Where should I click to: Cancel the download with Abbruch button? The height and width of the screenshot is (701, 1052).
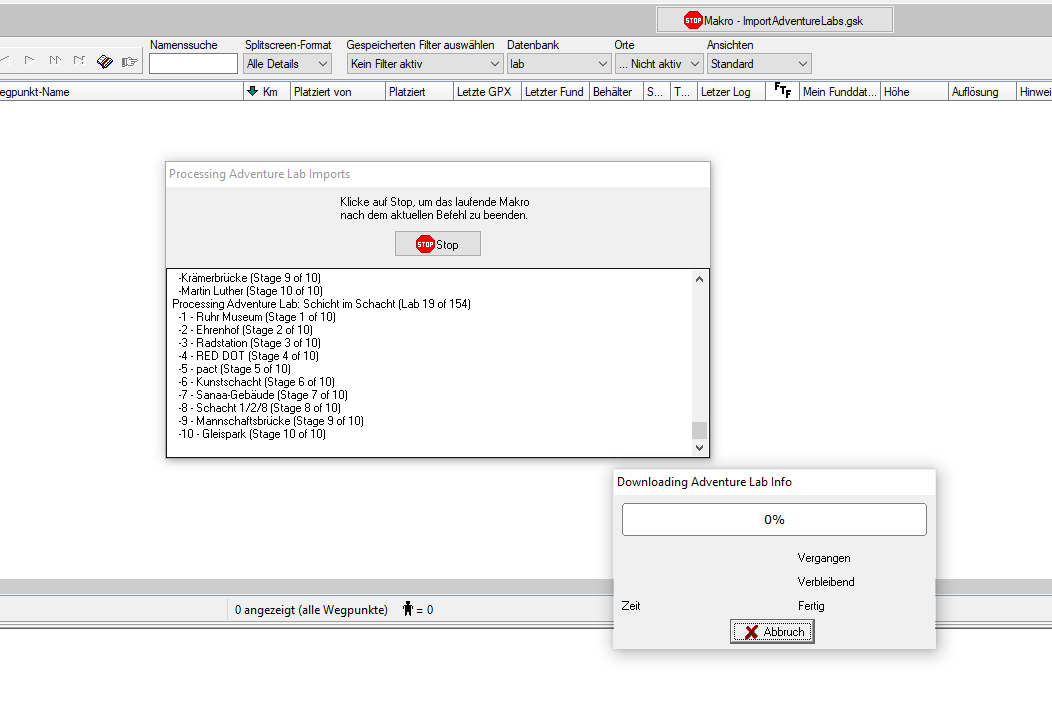pos(772,632)
